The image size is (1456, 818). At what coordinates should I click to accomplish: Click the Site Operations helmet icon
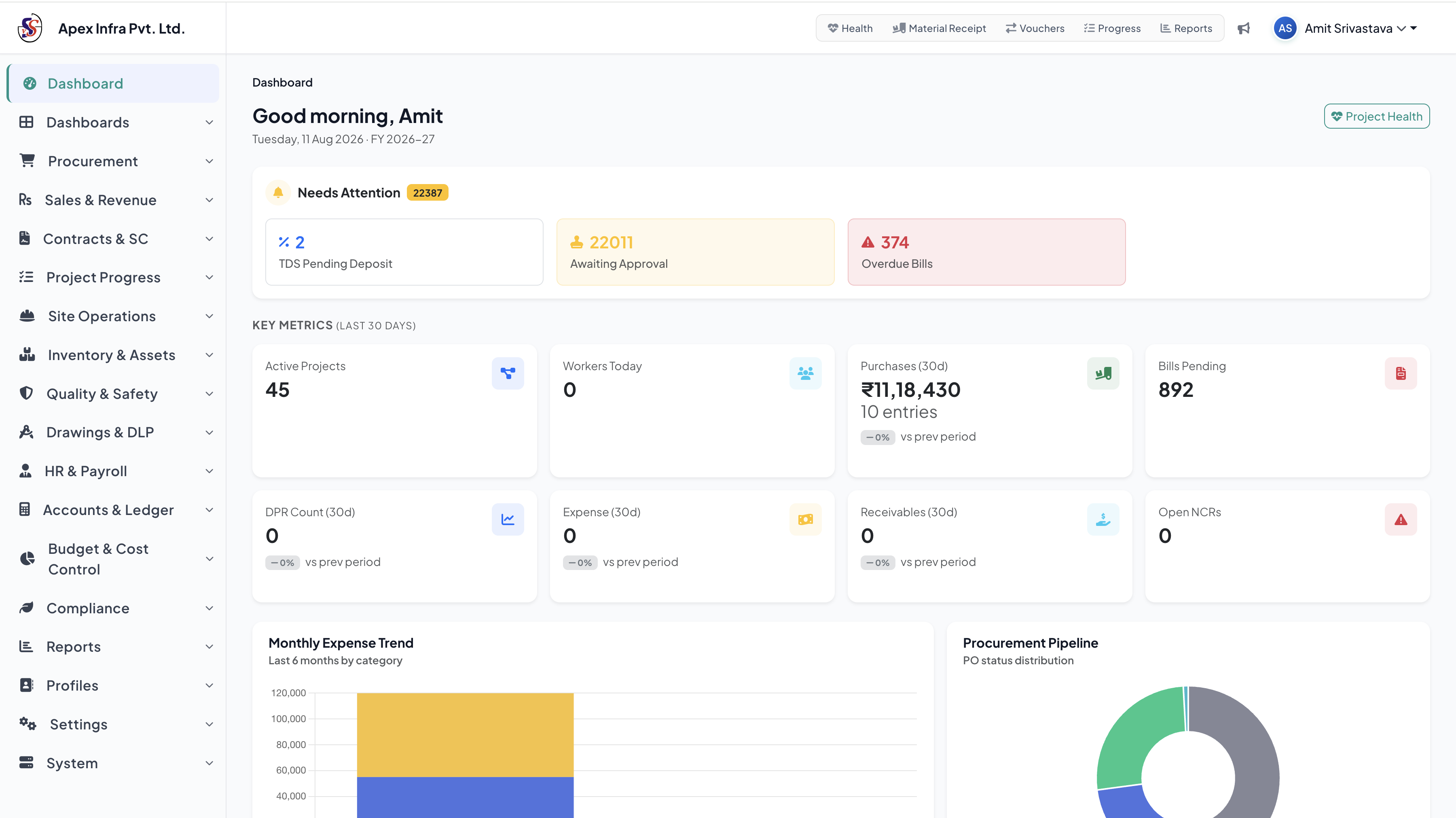coord(27,316)
